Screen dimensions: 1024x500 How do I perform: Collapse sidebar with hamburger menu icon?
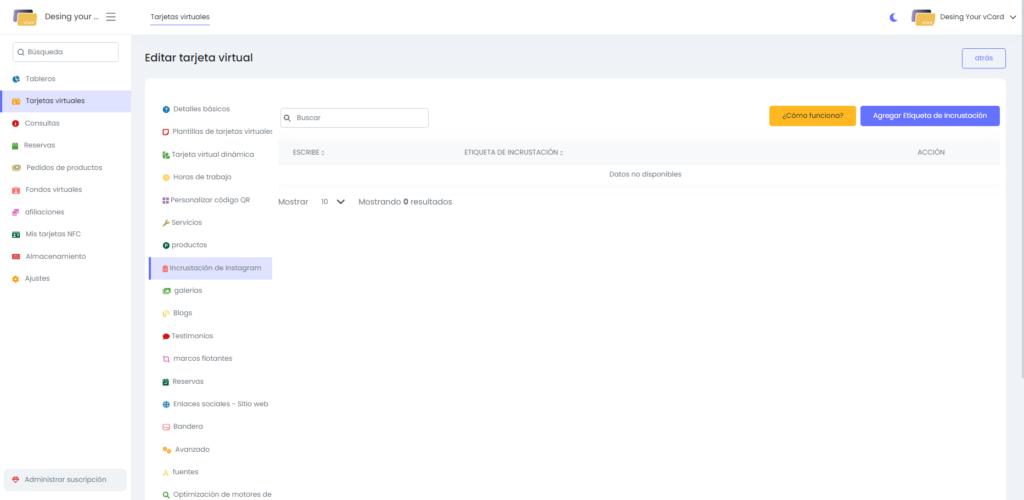(111, 17)
